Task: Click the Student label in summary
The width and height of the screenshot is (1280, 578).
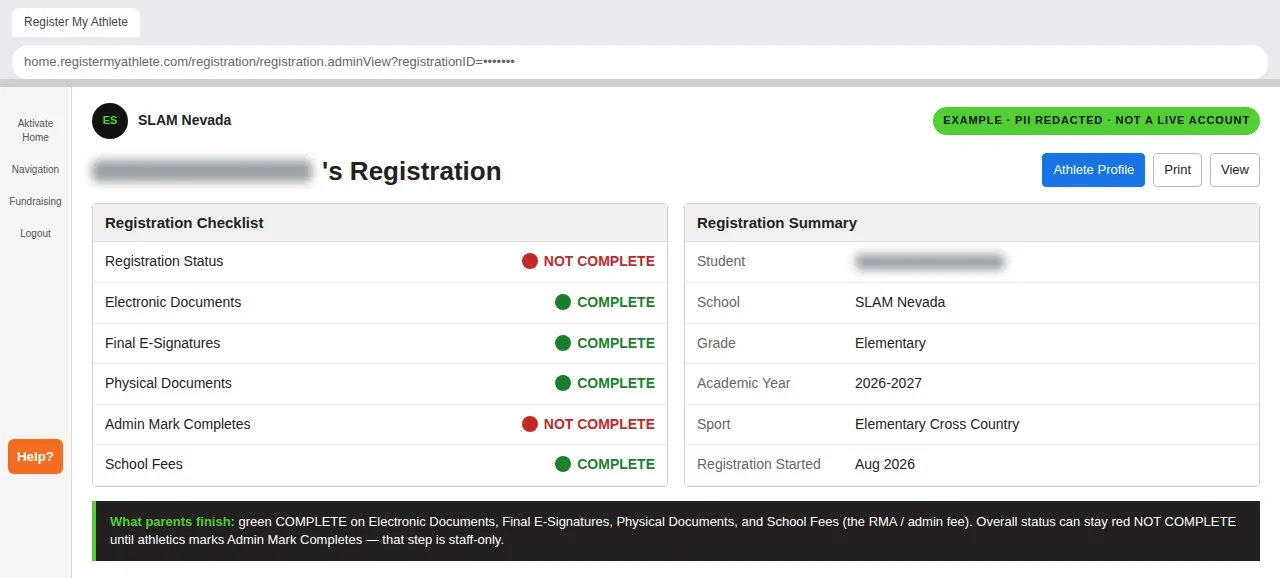Action: tap(721, 261)
